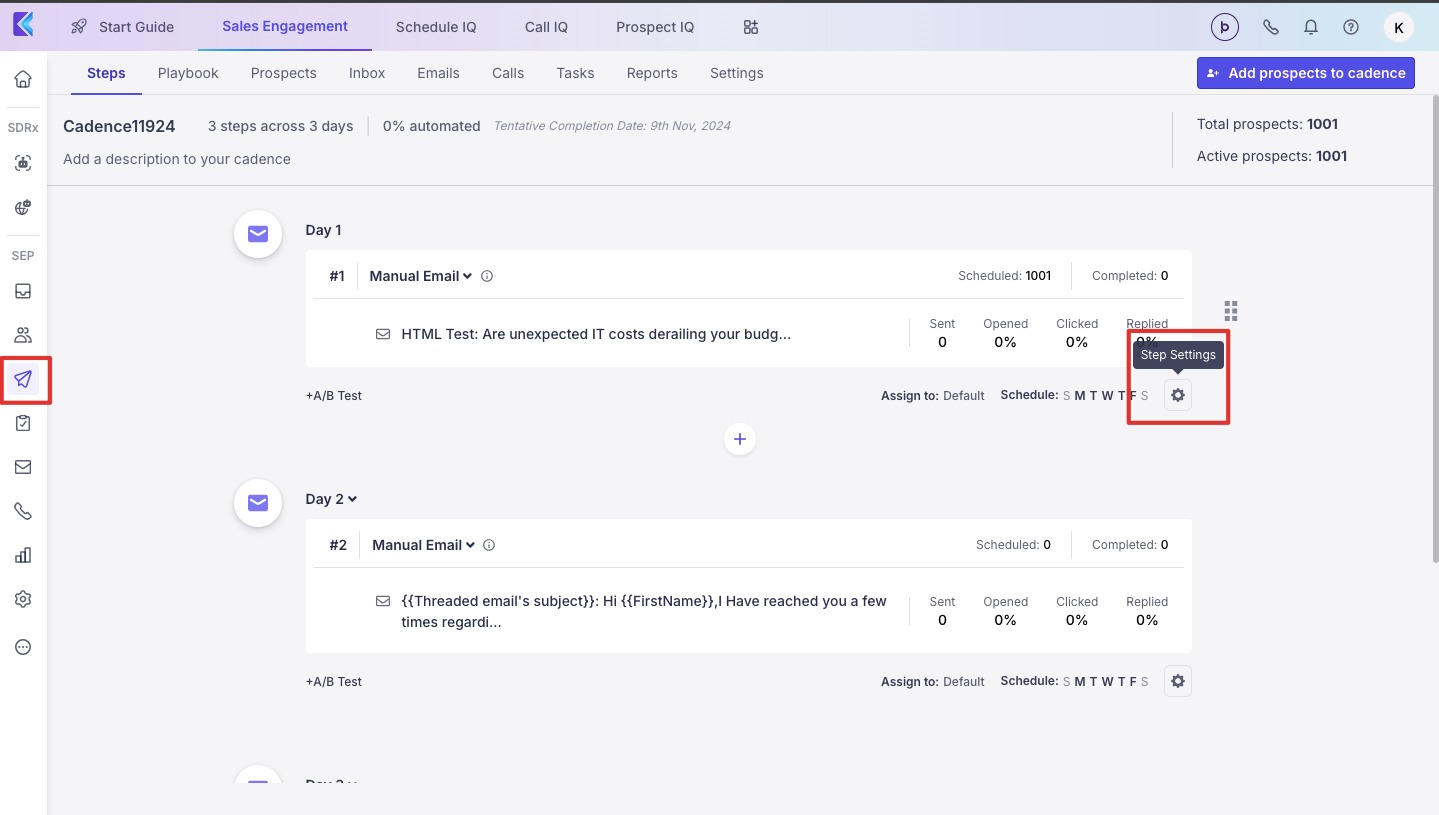Switch to the Reports sub-tab
The width and height of the screenshot is (1439, 815).
click(652, 73)
